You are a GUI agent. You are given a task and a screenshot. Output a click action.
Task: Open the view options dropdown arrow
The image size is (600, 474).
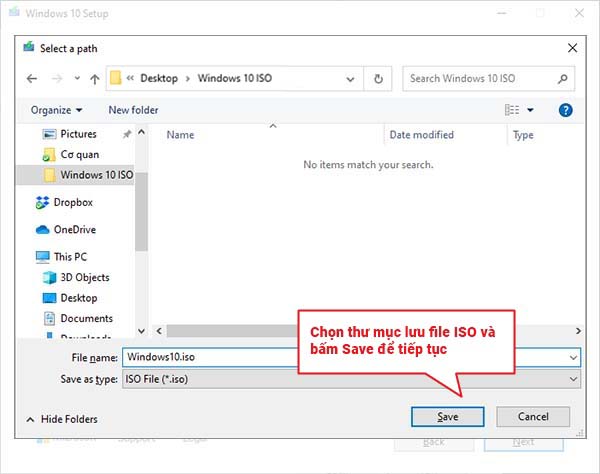pos(530,110)
